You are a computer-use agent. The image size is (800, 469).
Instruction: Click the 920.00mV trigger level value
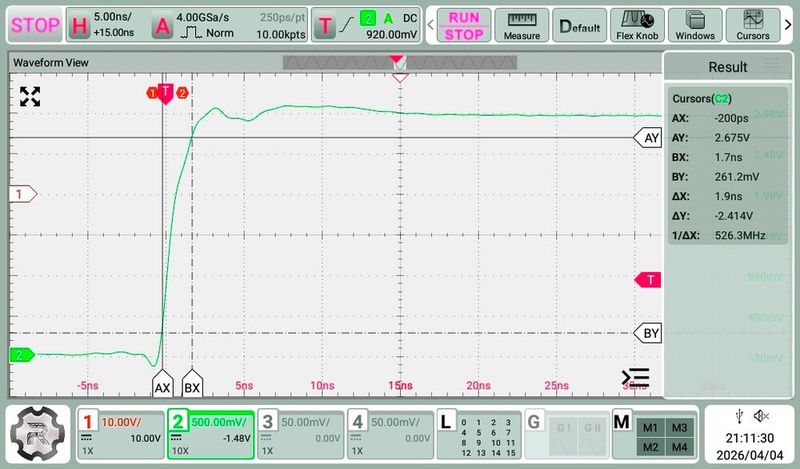pyautogui.click(x=391, y=34)
